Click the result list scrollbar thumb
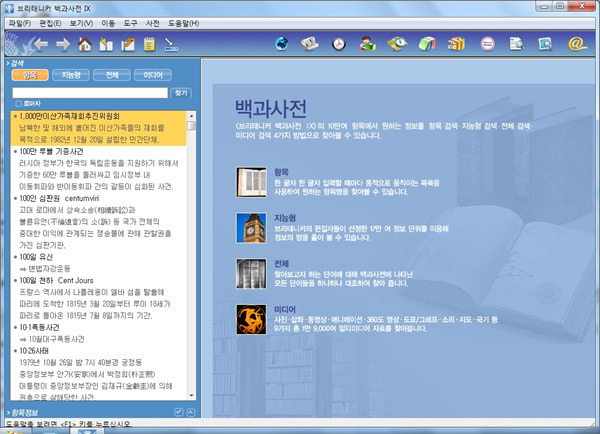This screenshot has width=600, height=434. pyautogui.click(x=191, y=126)
